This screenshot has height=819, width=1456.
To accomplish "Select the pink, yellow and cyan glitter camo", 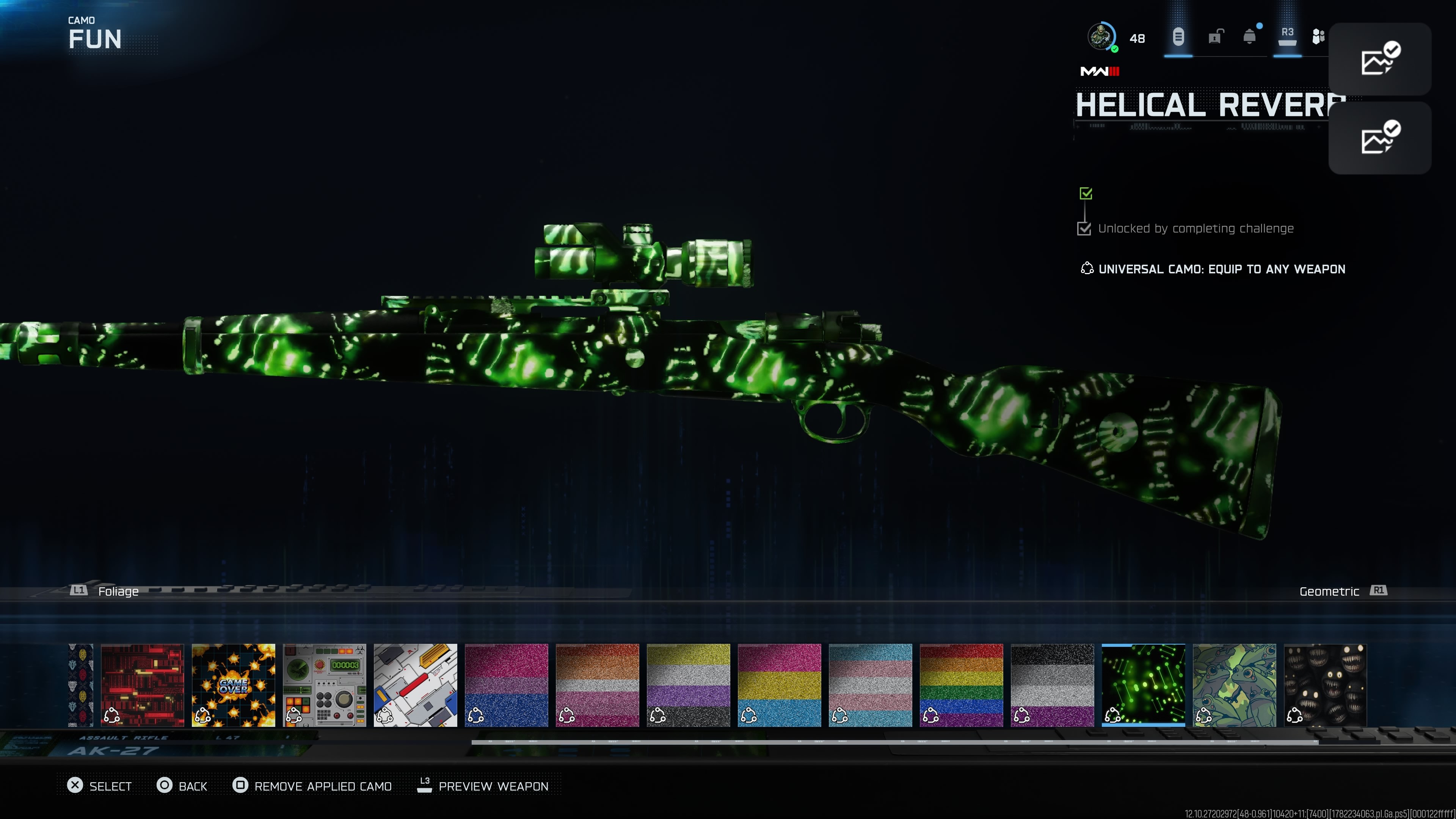I will coord(780,685).
